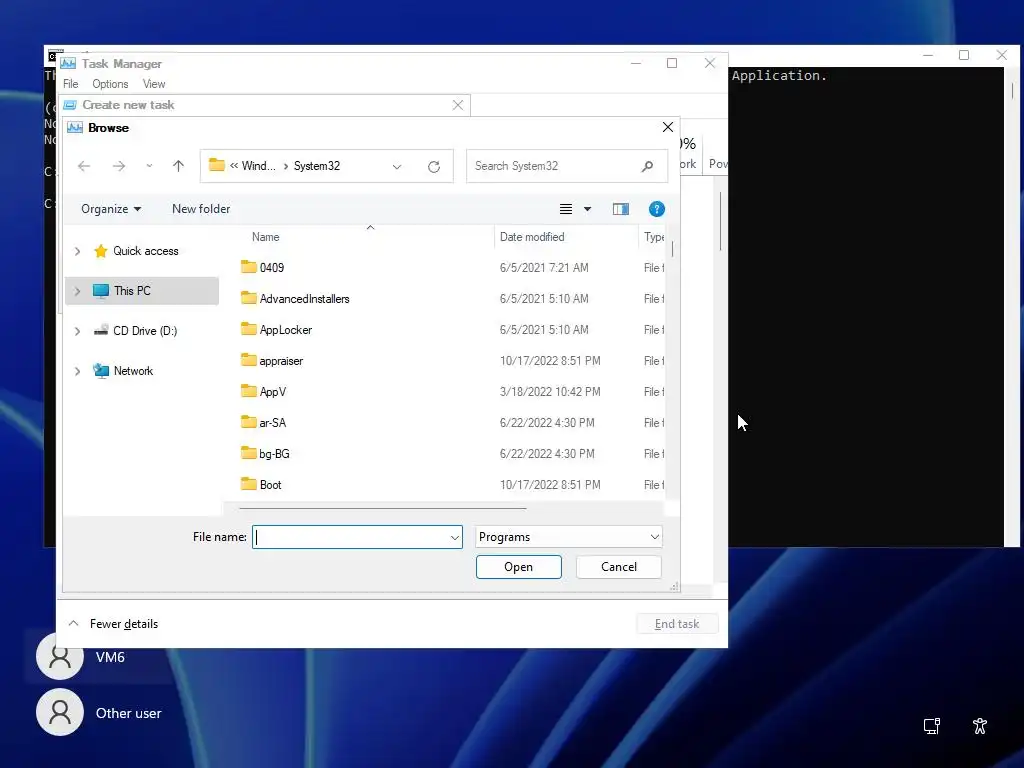Select the appraiser folder
Image resolution: width=1024 pixels, height=768 pixels.
coord(281,361)
